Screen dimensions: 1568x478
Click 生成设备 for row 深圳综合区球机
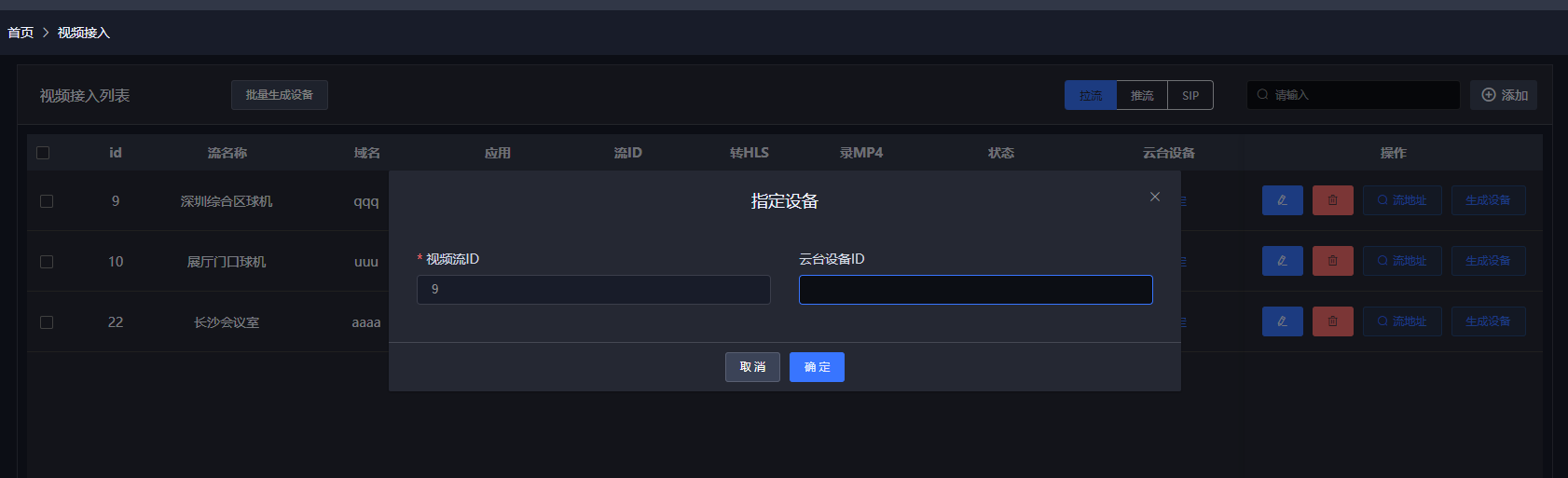coord(1488,200)
